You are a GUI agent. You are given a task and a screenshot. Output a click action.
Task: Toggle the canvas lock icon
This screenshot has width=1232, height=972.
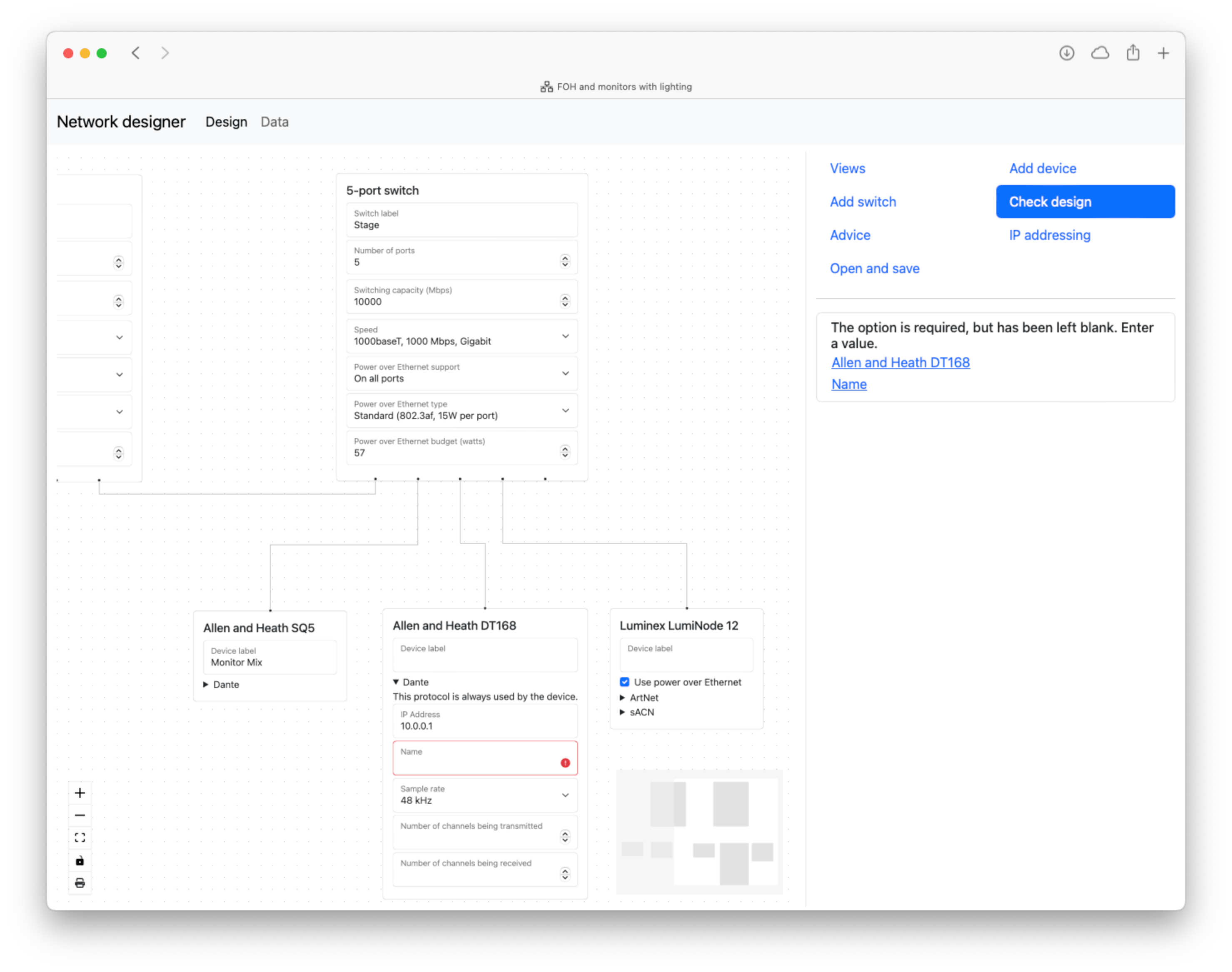click(80, 860)
